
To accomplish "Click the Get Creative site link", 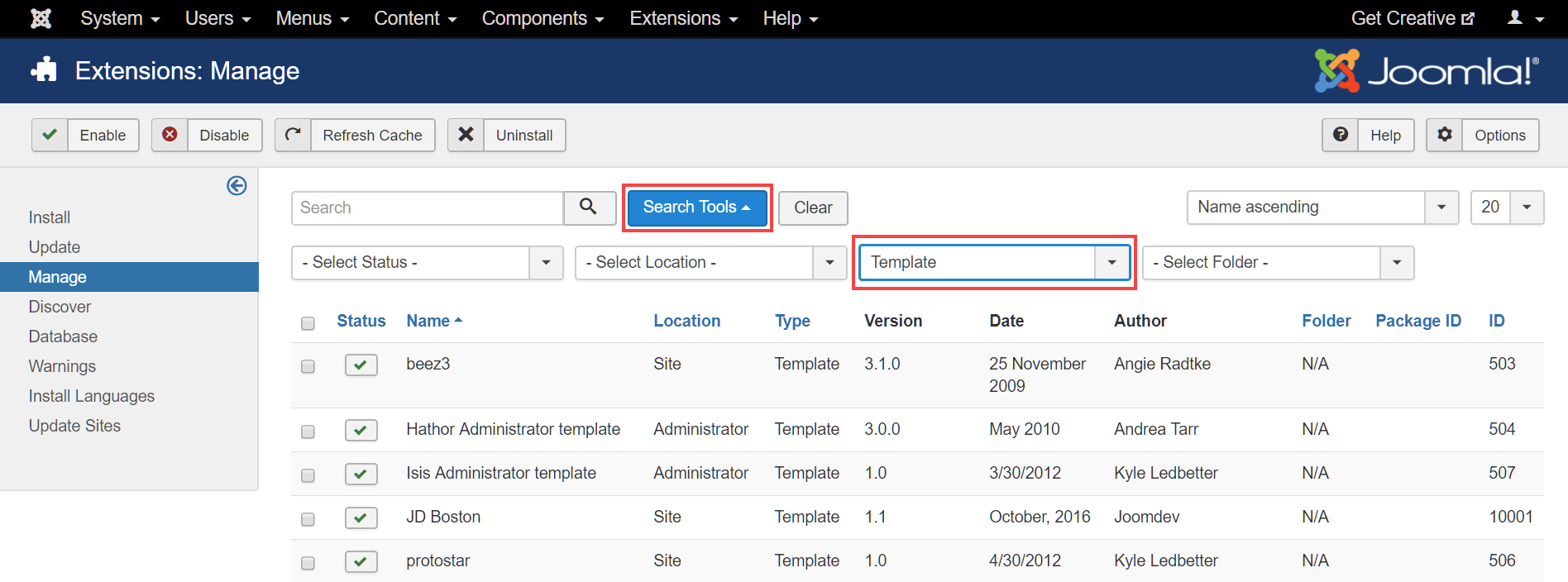I will [1413, 18].
